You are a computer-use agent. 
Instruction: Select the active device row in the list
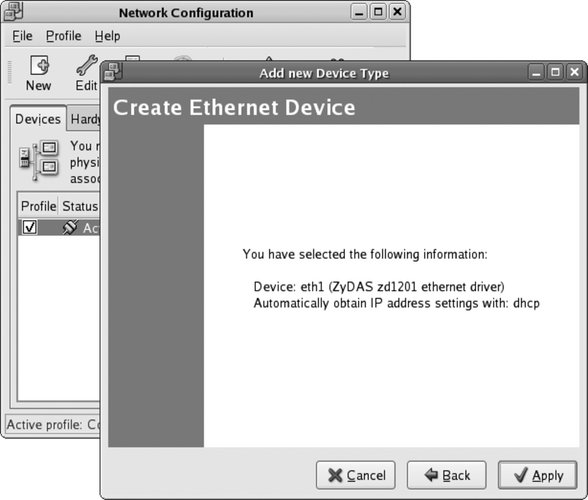pyautogui.click(x=59, y=227)
